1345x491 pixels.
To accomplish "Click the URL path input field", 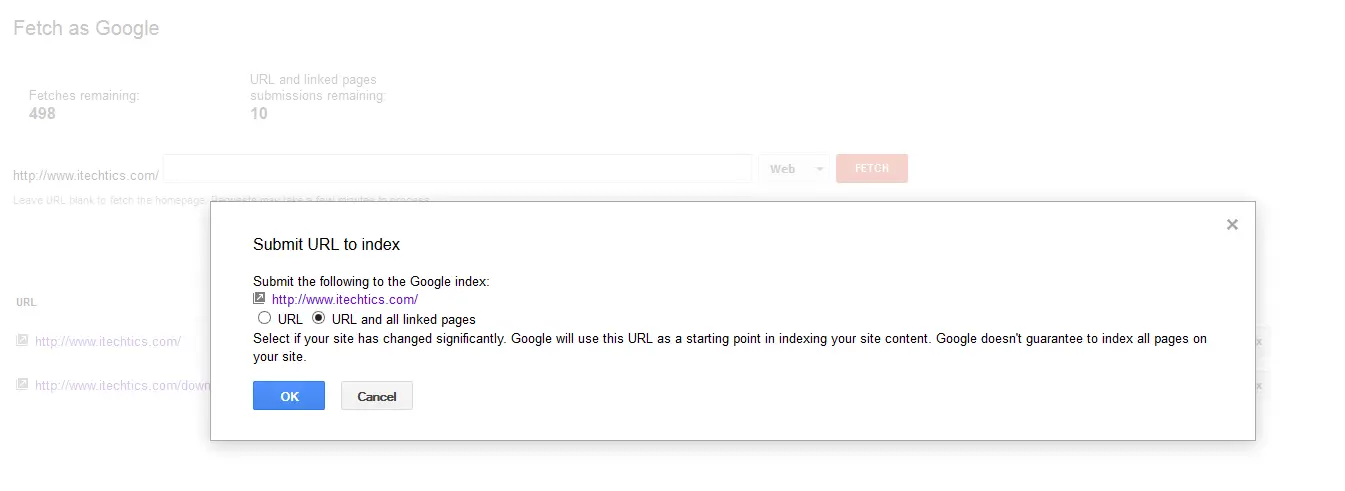I will pos(457,168).
